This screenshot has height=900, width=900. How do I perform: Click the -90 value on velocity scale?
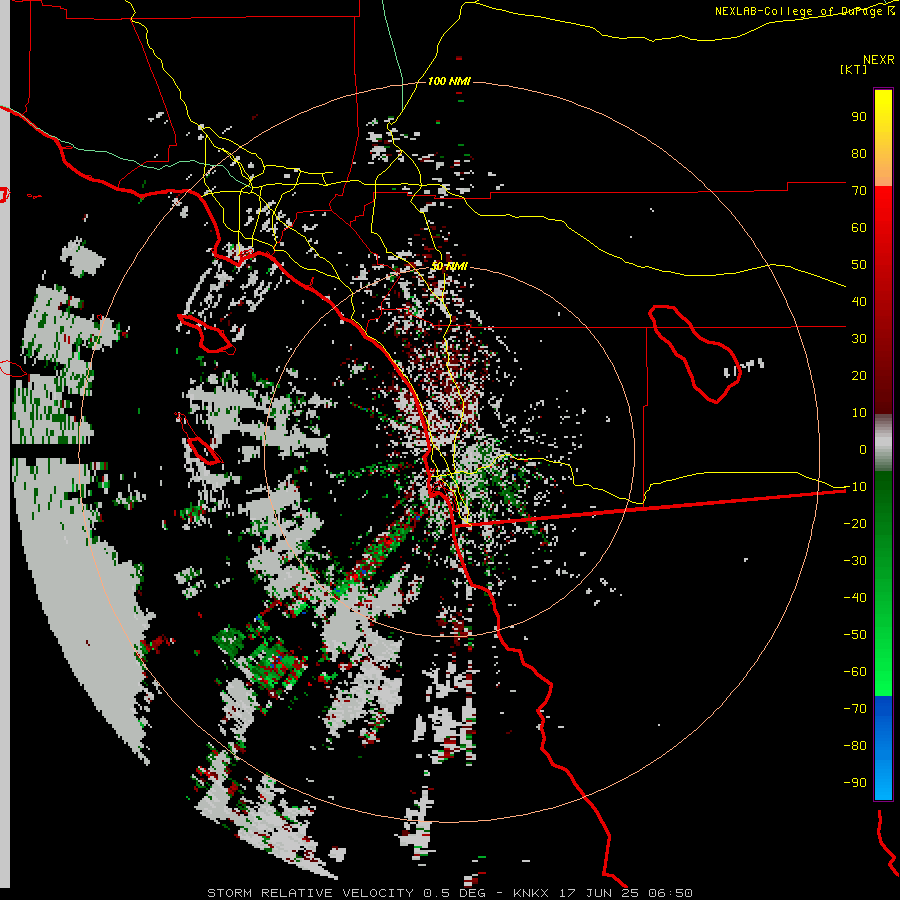855,783
